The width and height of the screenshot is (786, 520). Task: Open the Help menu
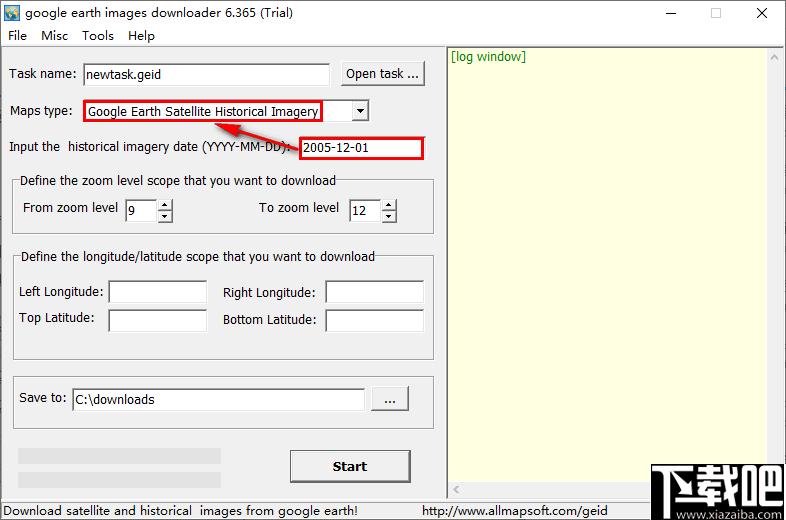click(141, 36)
